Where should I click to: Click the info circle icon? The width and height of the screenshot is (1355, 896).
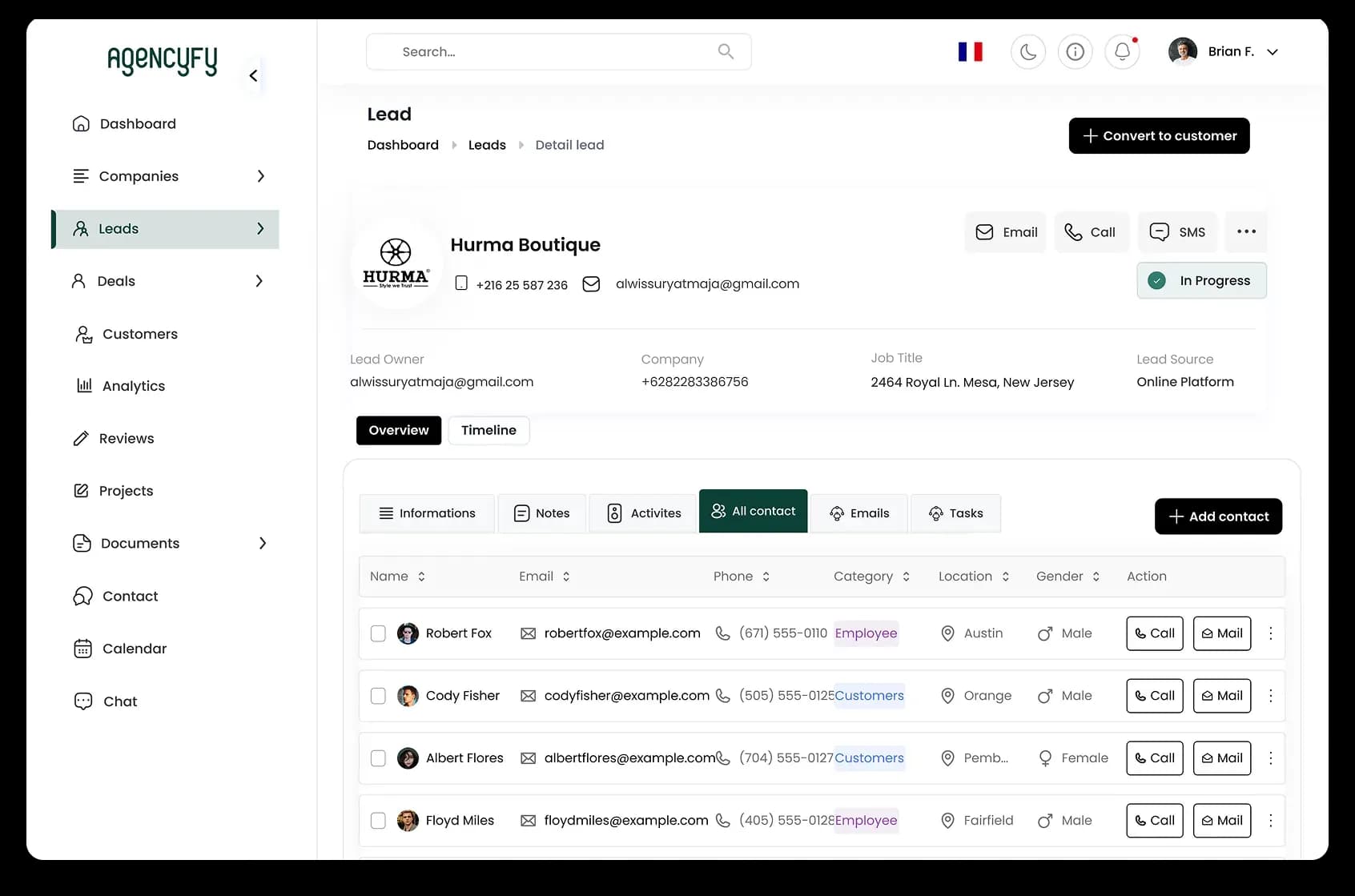pyautogui.click(x=1075, y=52)
